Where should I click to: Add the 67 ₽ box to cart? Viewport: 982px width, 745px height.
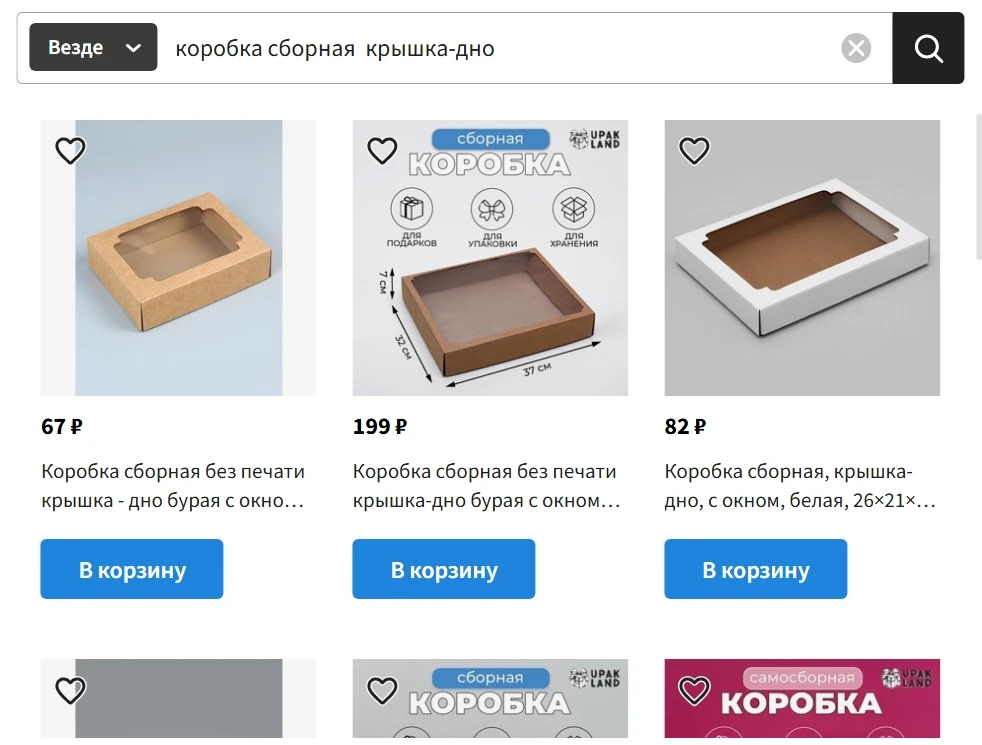[x=132, y=569]
